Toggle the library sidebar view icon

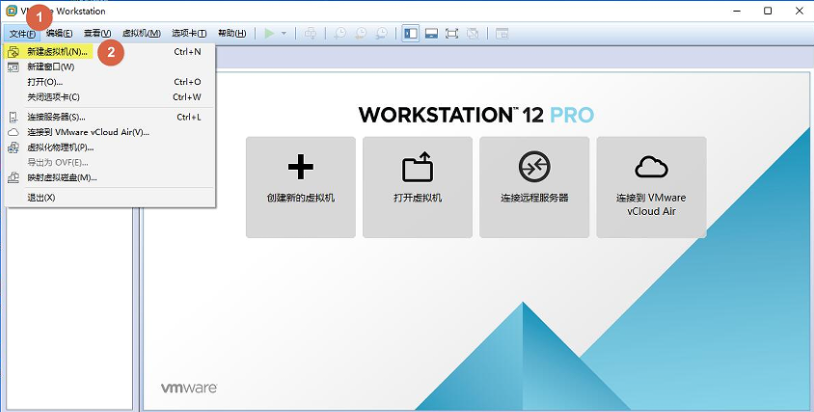[x=411, y=34]
